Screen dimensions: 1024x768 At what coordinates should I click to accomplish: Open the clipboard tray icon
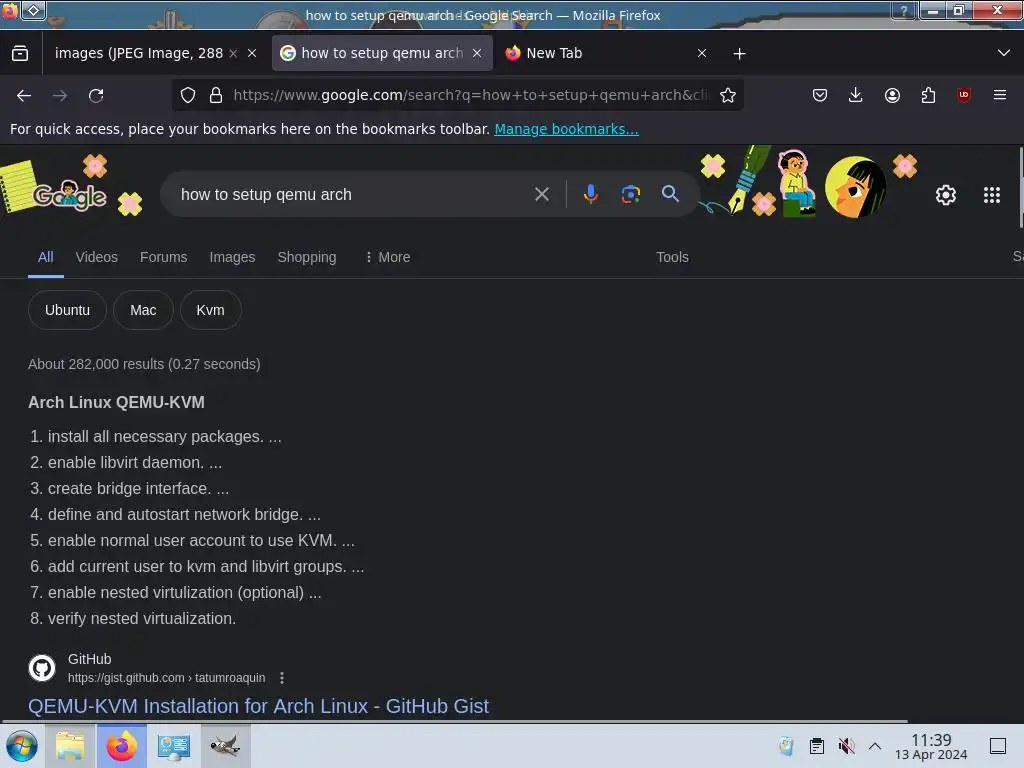[x=816, y=746]
